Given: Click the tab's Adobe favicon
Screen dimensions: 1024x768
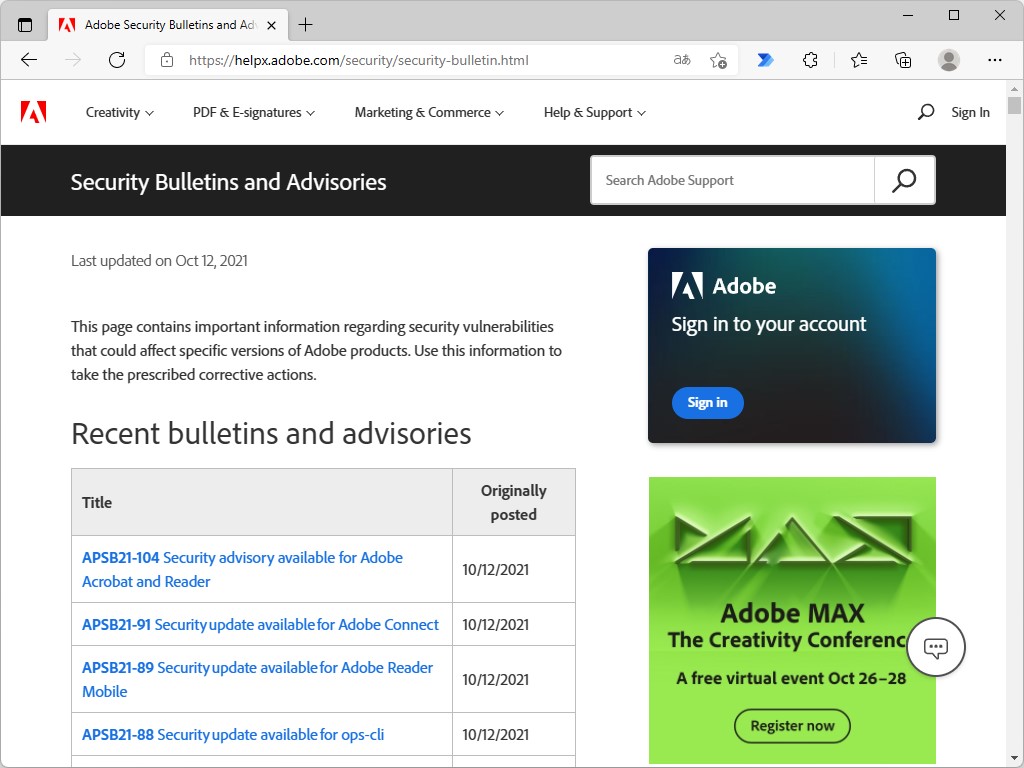Looking at the screenshot, I should (x=67, y=25).
